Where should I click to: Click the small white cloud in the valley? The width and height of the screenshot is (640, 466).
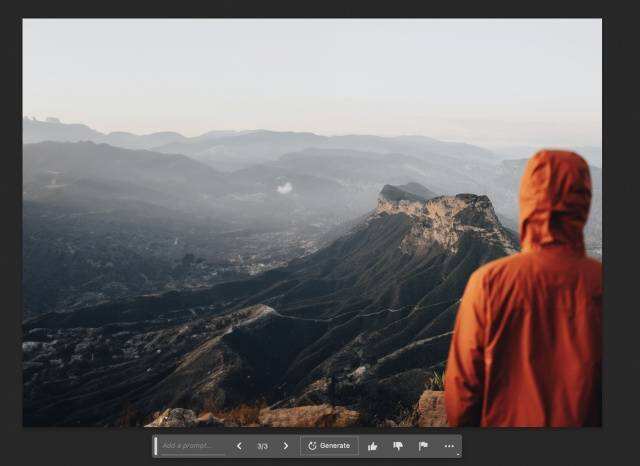[285, 187]
